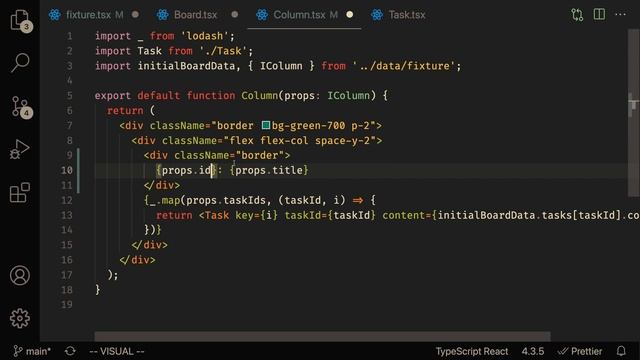This screenshot has height=360, width=640.
Task: Open the More Actions ellipsis menu
Action: tap(620, 15)
